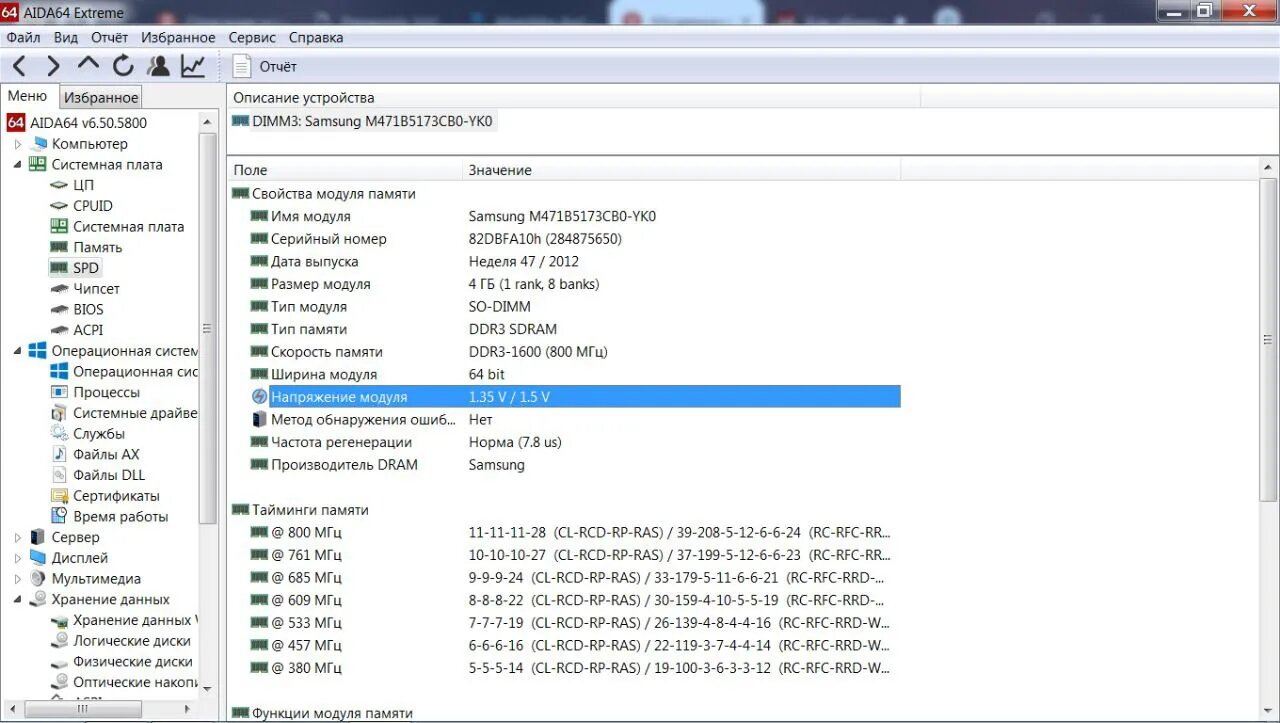Go back using the Back arrow
This screenshot has width=1280, height=723.
19,66
